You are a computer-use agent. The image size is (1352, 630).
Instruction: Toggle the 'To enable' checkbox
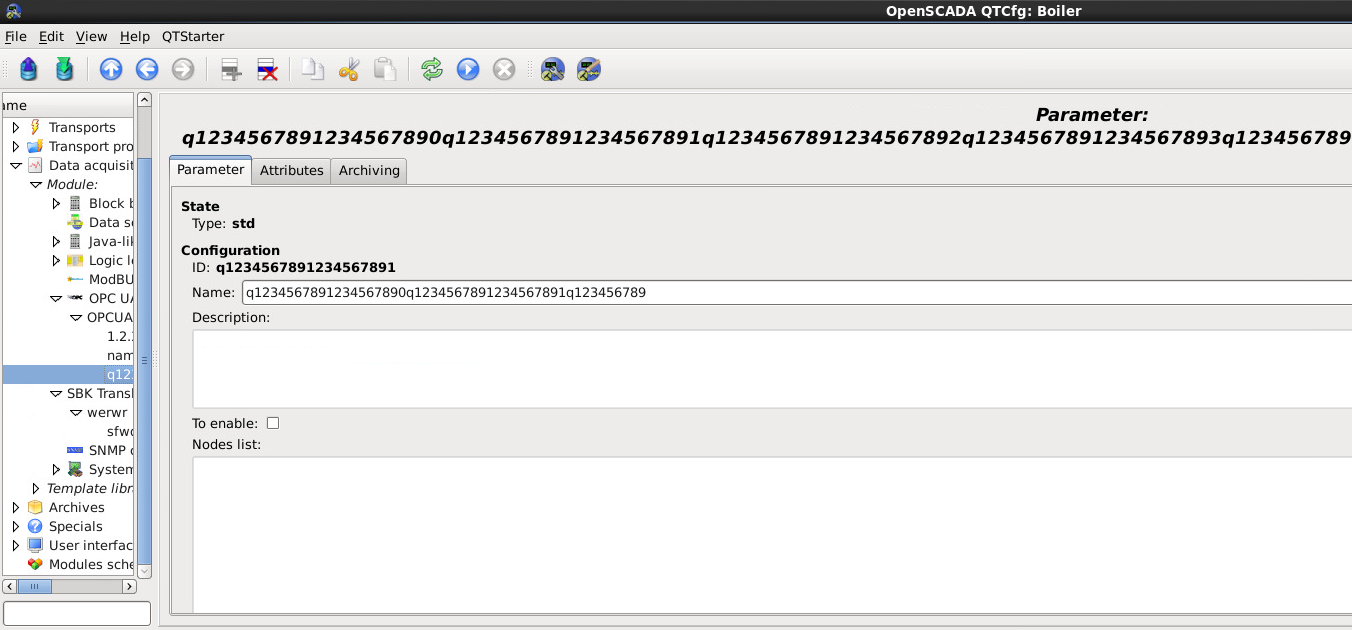[273, 423]
